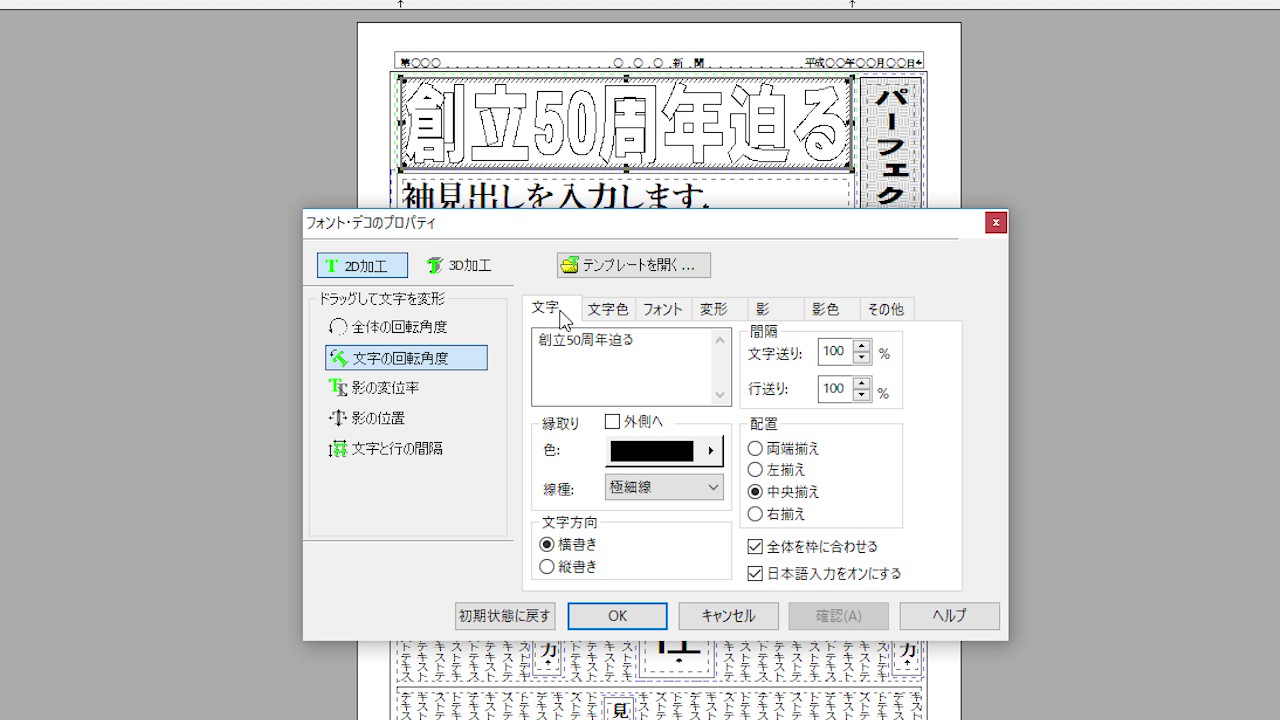Increase 文字送り value with up arrow
1280x720 pixels.
click(862, 346)
